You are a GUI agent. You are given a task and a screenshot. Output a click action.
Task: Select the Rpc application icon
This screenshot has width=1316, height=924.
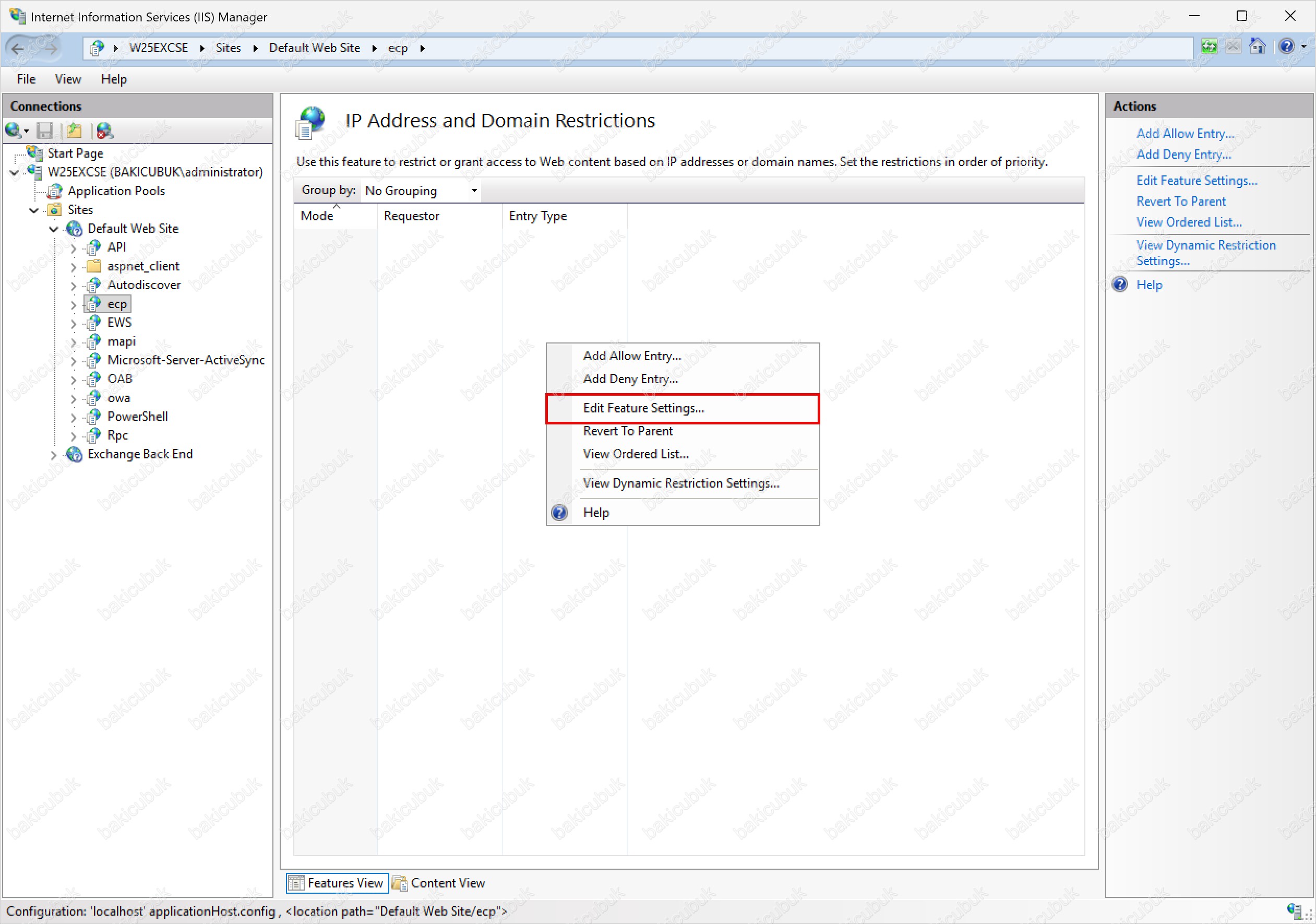tap(94, 435)
